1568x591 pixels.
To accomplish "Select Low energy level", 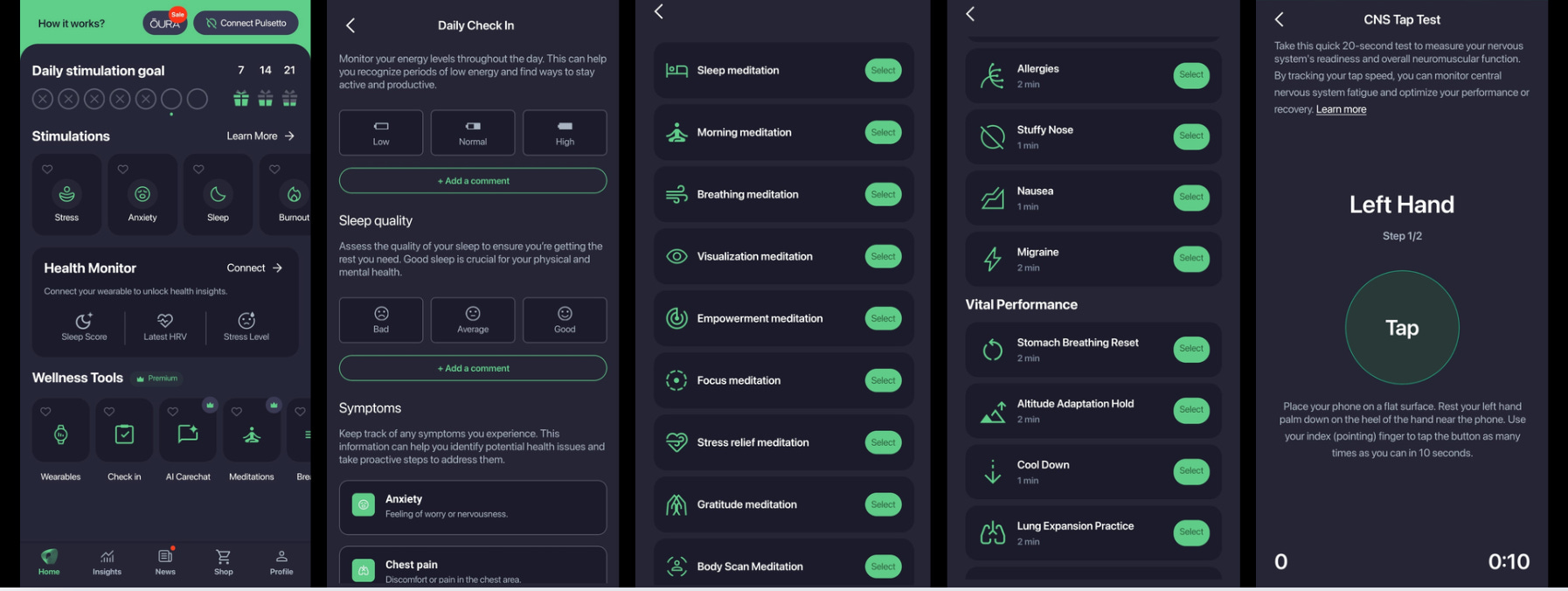I will [x=381, y=132].
